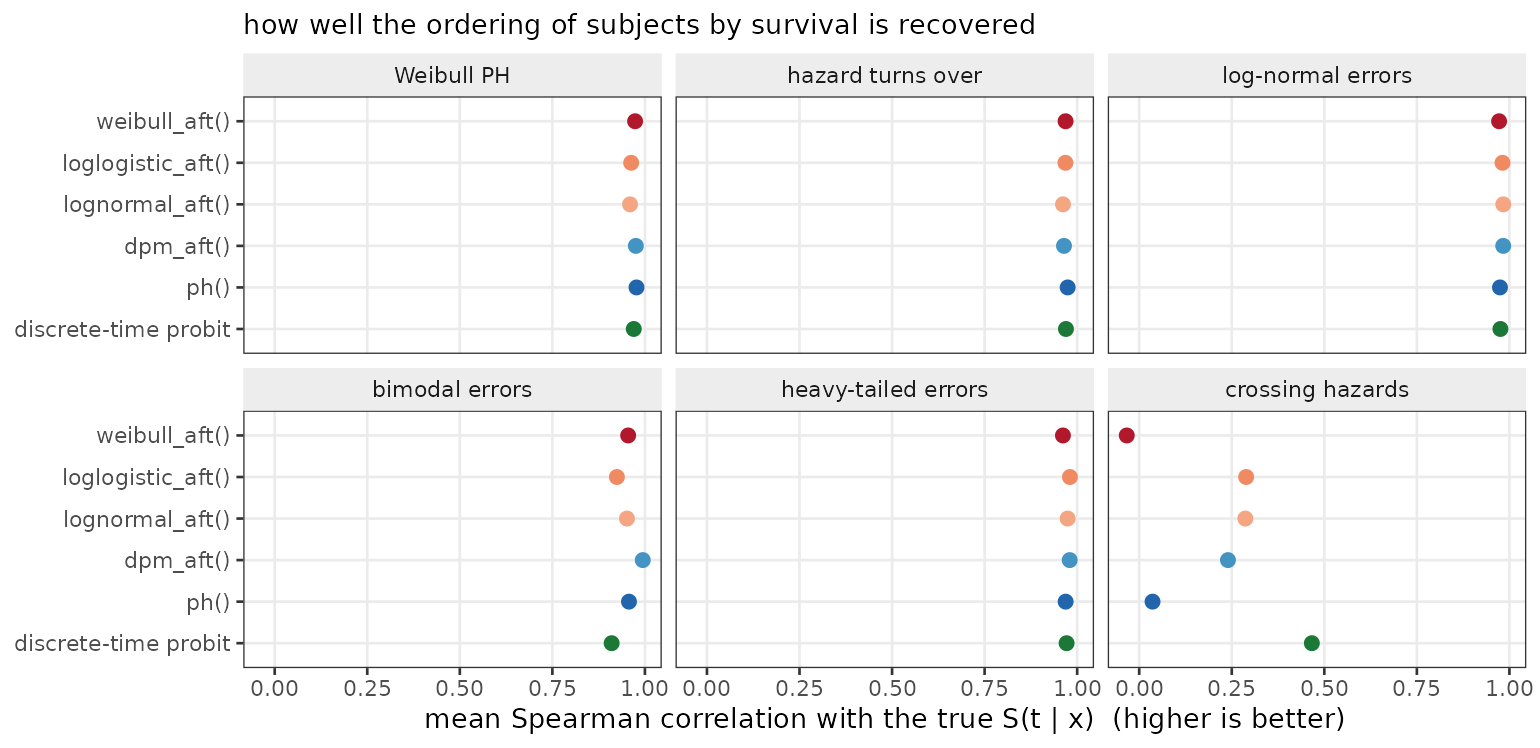This screenshot has height=748, width=1540.
Task: Click the dpm_aft() dot in bimodal errors panel
Action: [x=642, y=560]
